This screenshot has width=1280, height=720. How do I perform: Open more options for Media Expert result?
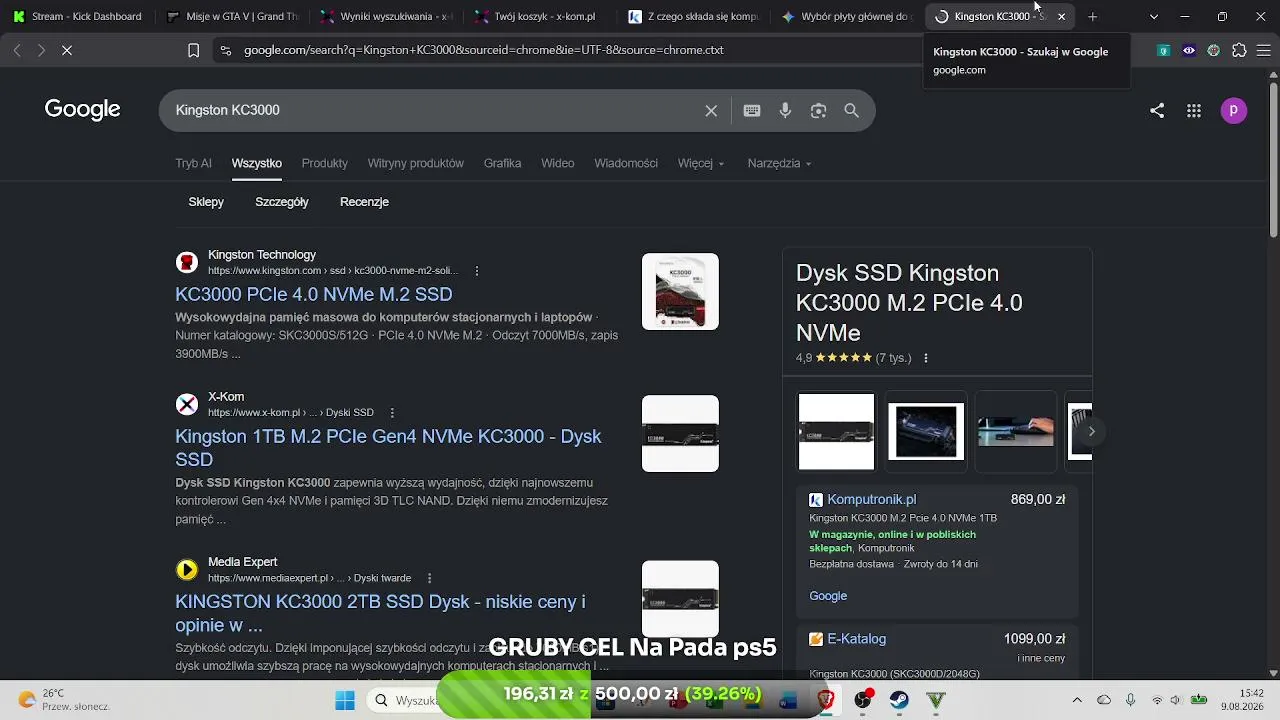[x=430, y=578]
